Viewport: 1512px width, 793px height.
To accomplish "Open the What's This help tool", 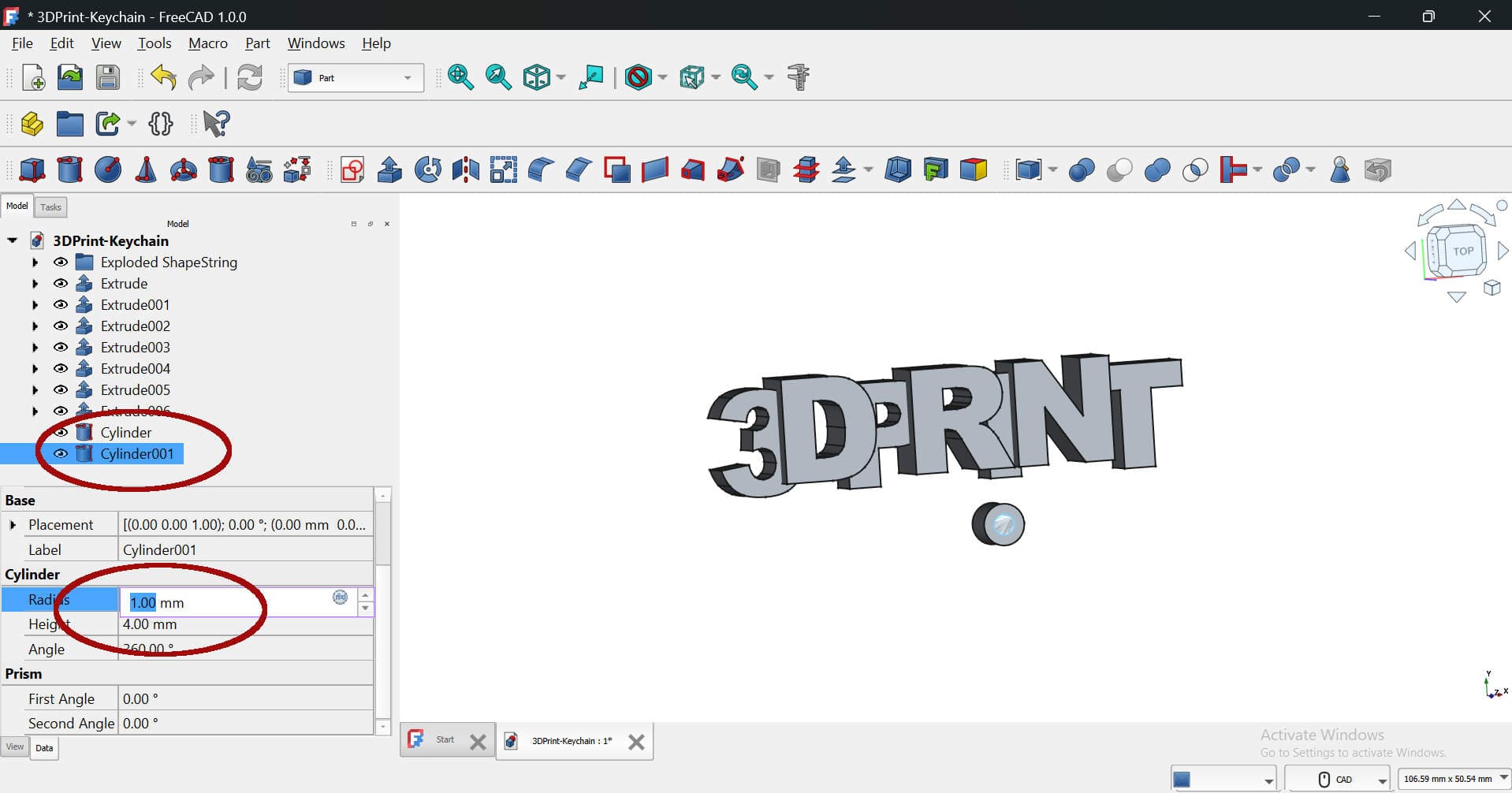I will [x=215, y=124].
